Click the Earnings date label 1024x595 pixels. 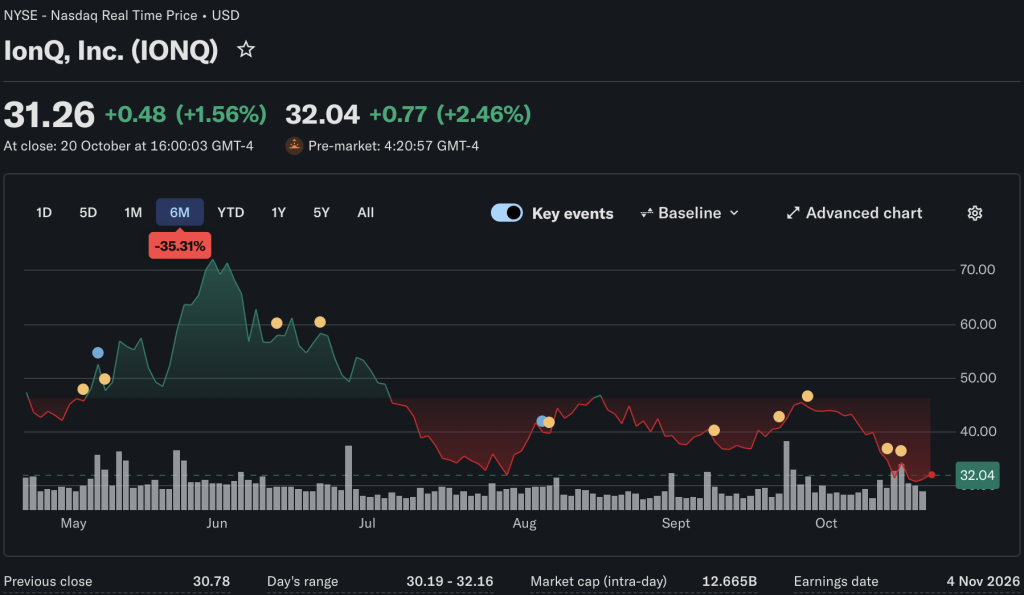pos(835,581)
